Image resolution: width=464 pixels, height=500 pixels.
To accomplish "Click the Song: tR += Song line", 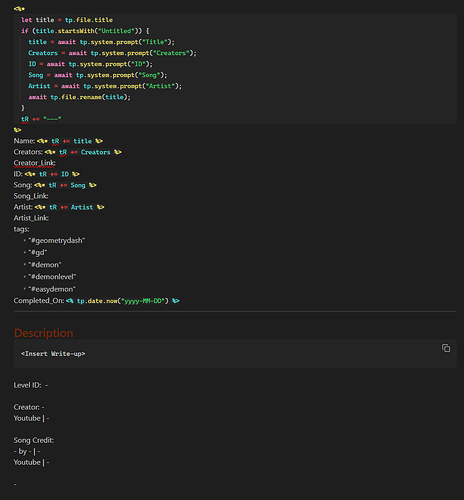I will coord(55,185).
